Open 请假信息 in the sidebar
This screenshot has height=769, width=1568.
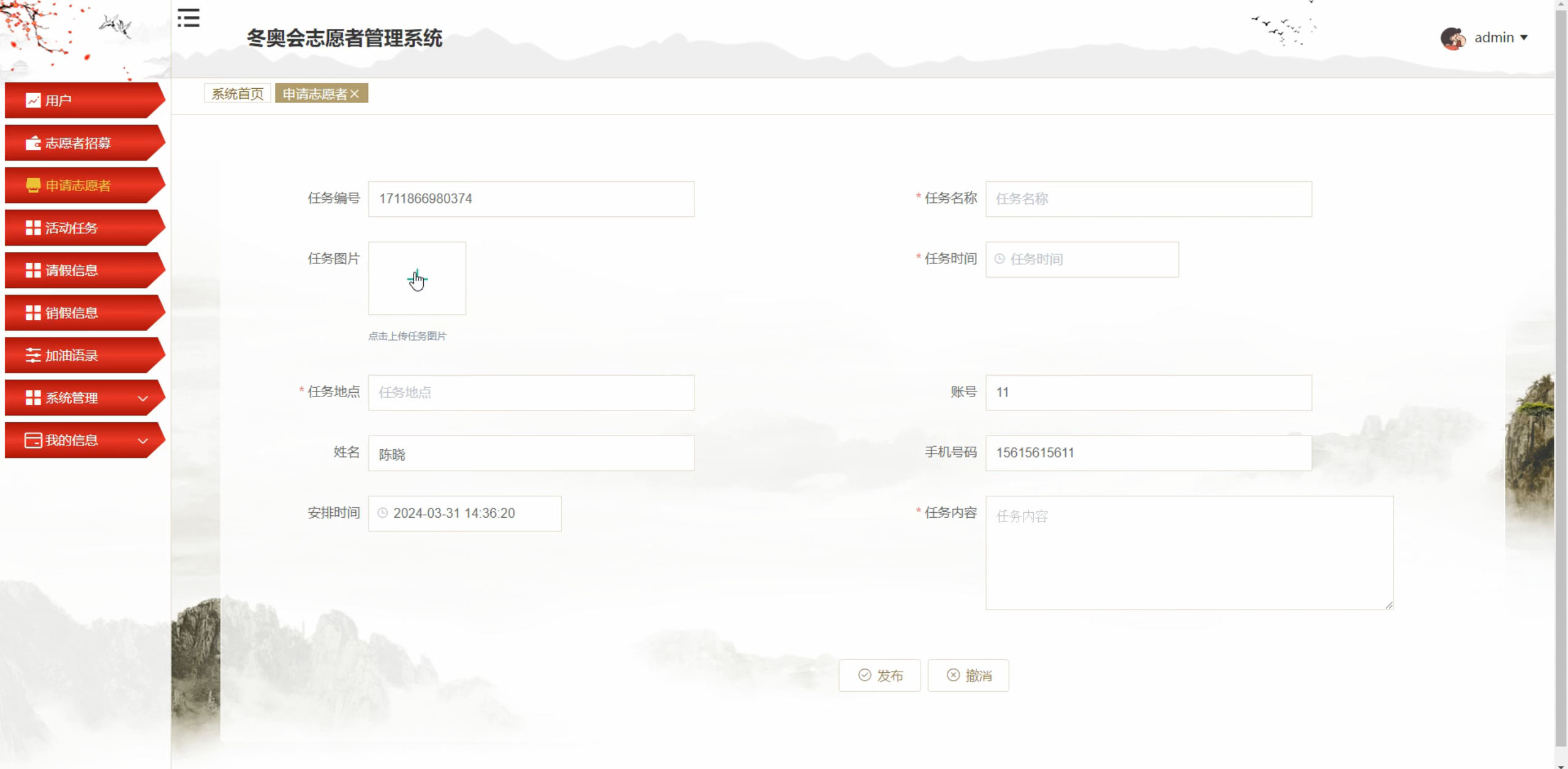coord(72,271)
